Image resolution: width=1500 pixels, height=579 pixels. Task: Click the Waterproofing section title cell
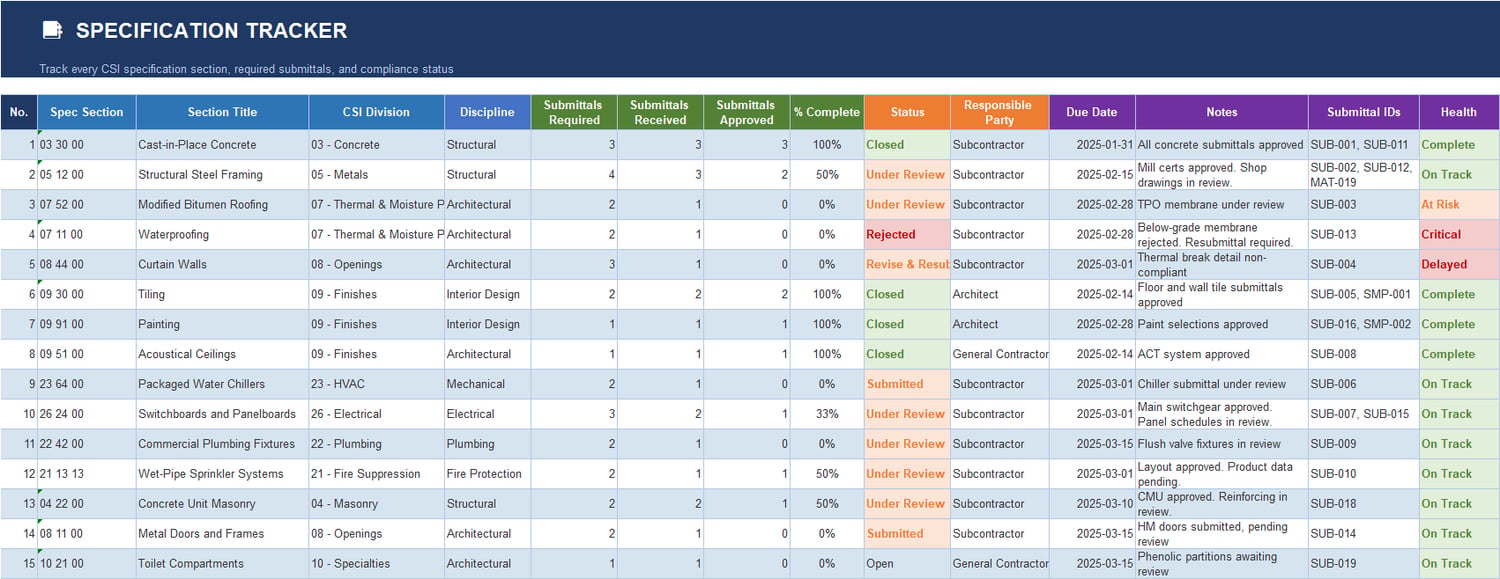[x=222, y=235]
